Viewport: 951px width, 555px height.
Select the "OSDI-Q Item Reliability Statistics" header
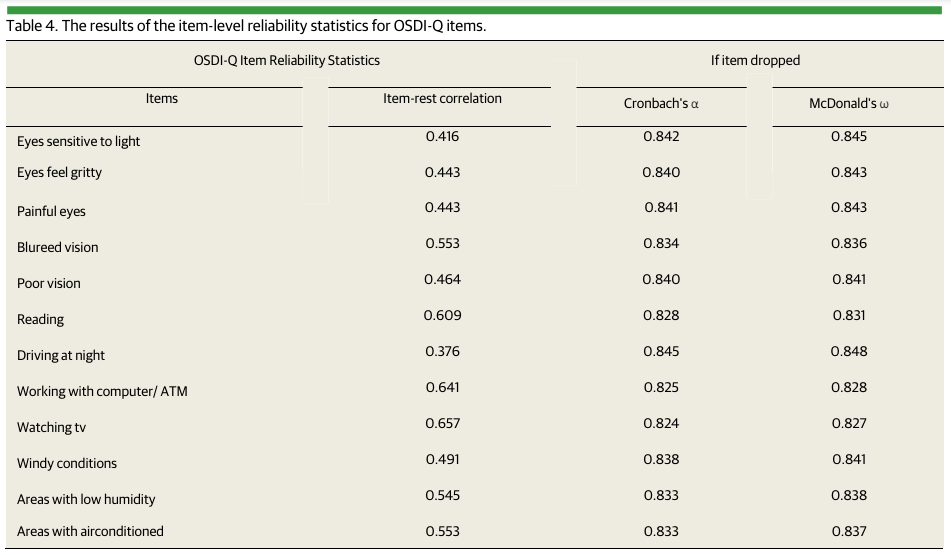[x=286, y=60]
